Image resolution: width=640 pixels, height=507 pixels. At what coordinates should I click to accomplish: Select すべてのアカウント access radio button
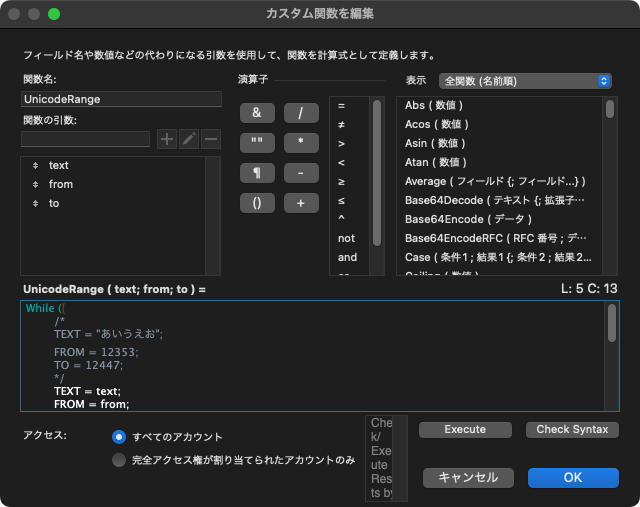tap(119, 437)
